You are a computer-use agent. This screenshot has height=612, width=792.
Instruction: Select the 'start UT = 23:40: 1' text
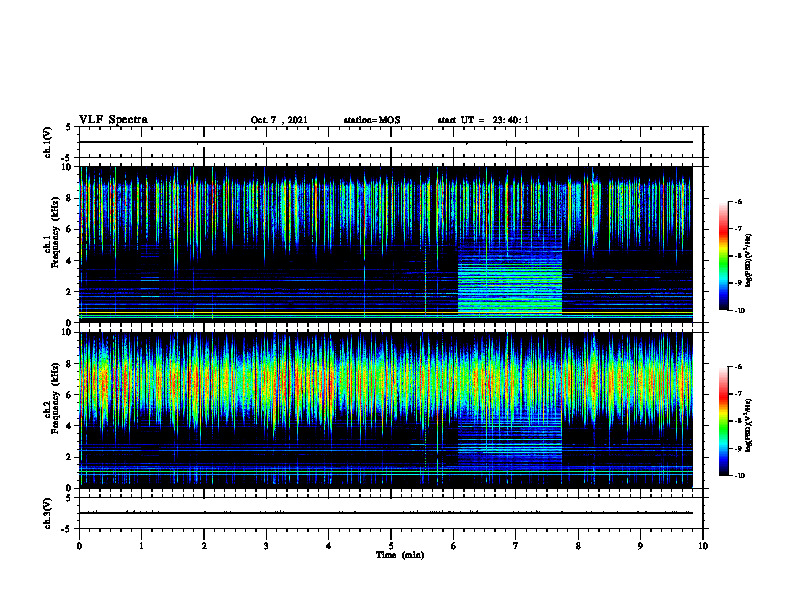483,120
